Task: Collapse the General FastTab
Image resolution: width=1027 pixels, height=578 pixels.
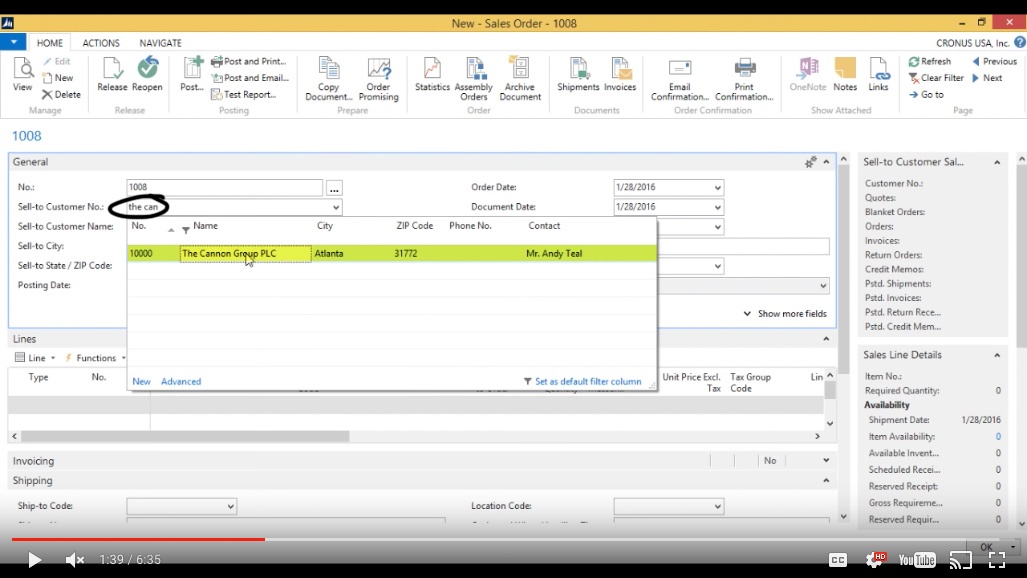Action: tap(827, 162)
